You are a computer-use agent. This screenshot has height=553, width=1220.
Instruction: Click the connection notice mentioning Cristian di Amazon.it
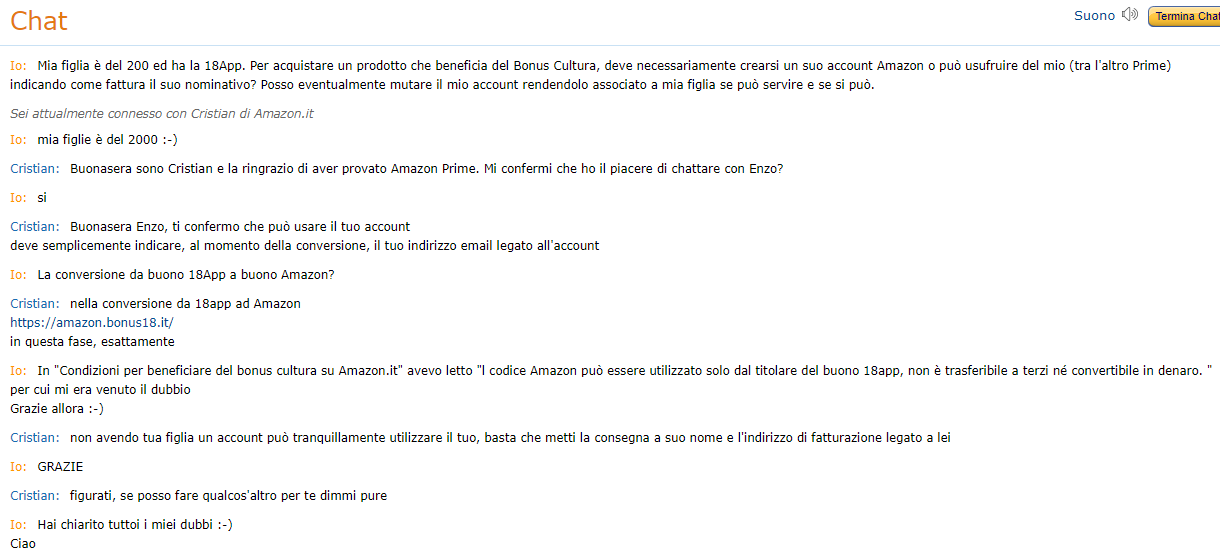(162, 113)
